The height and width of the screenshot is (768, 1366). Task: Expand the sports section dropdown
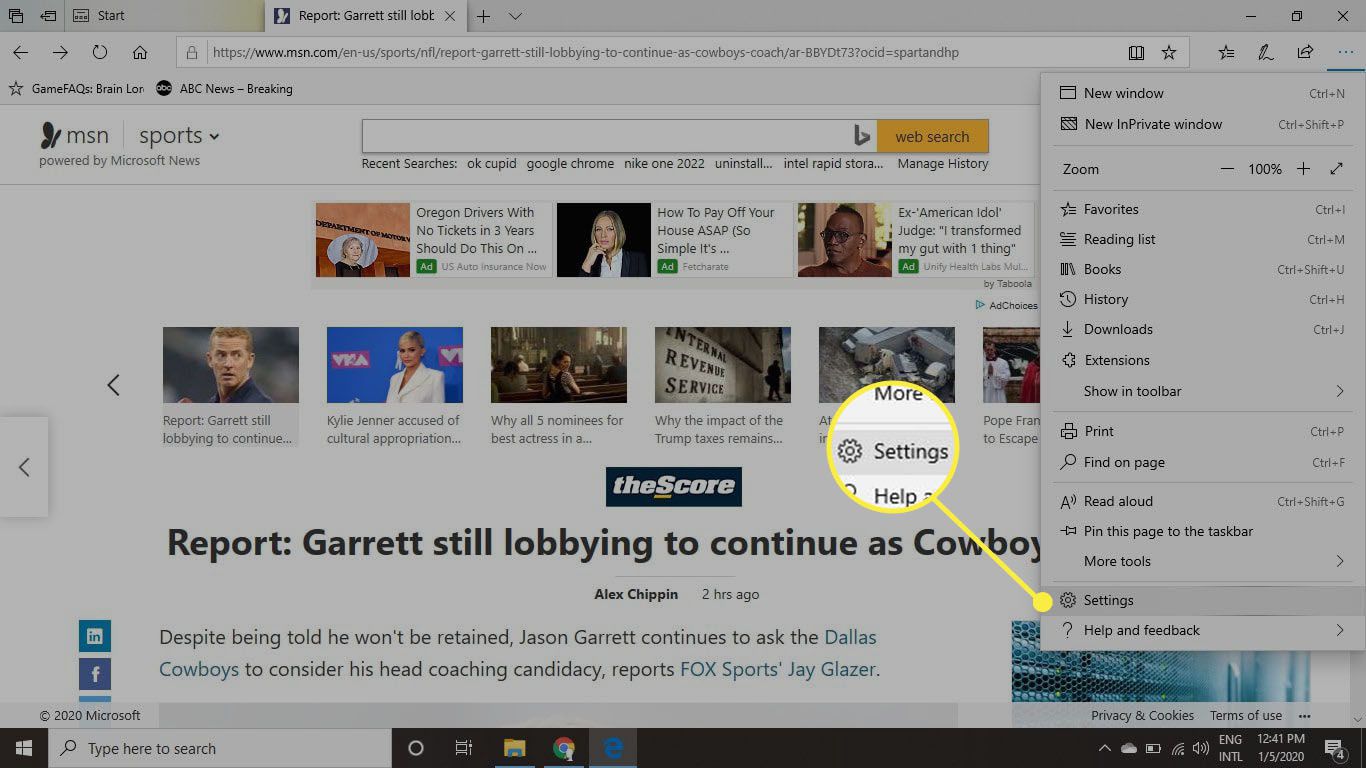[179, 136]
